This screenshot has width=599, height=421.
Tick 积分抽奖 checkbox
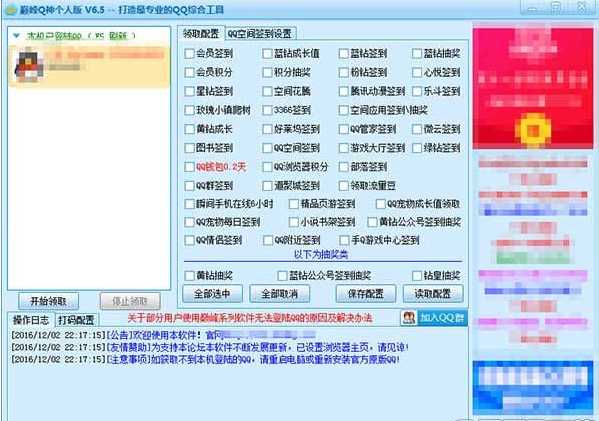tap(267, 72)
